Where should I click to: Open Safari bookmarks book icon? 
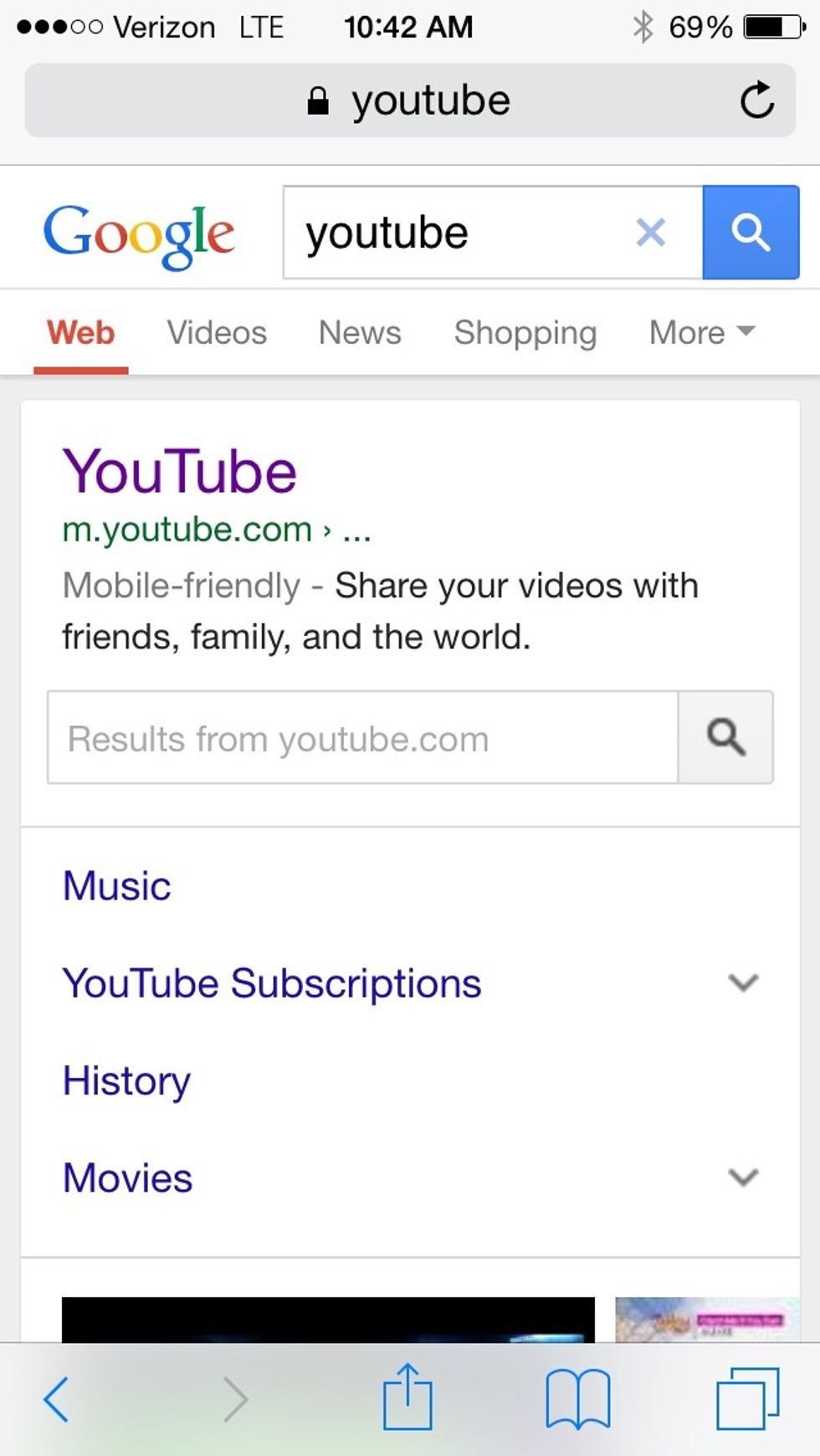pos(577,1399)
